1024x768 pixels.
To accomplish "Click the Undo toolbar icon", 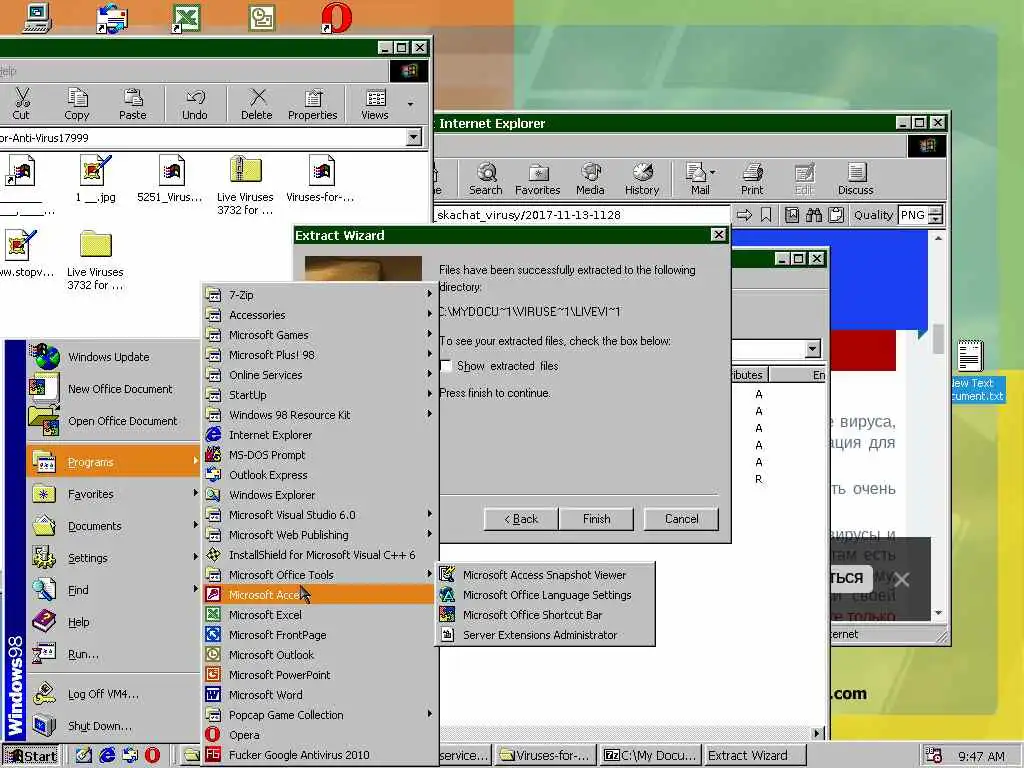I will click(195, 104).
